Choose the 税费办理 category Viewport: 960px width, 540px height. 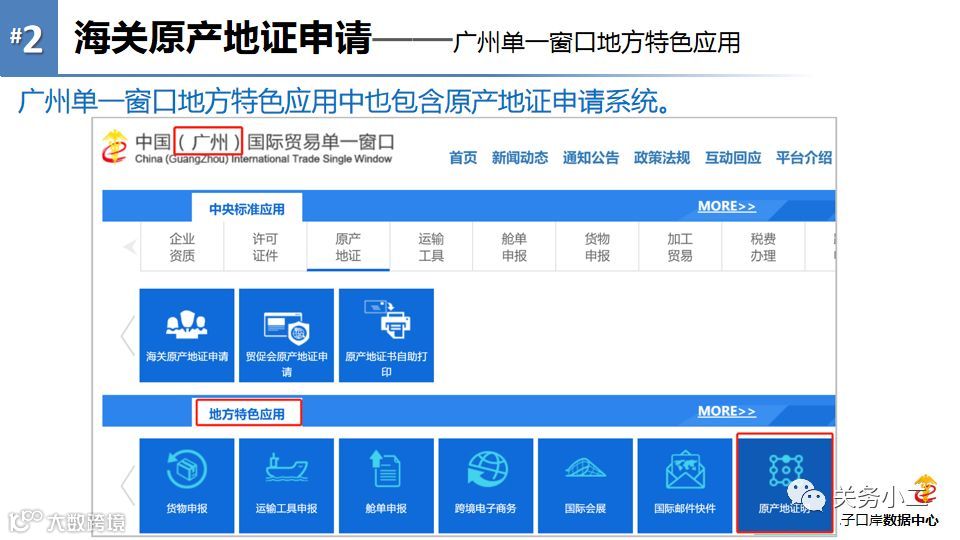[x=763, y=247]
